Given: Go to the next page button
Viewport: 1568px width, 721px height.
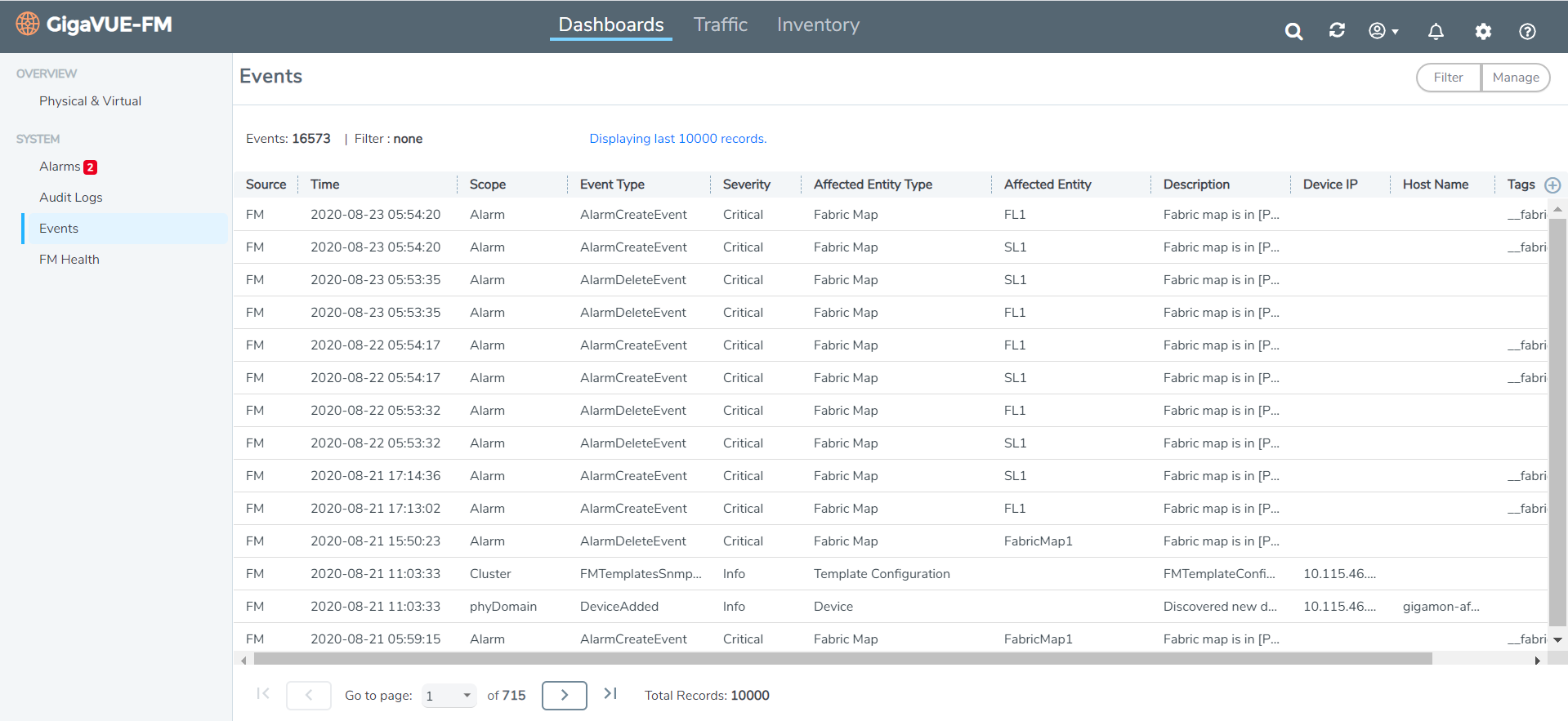Looking at the screenshot, I should tap(565, 695).
